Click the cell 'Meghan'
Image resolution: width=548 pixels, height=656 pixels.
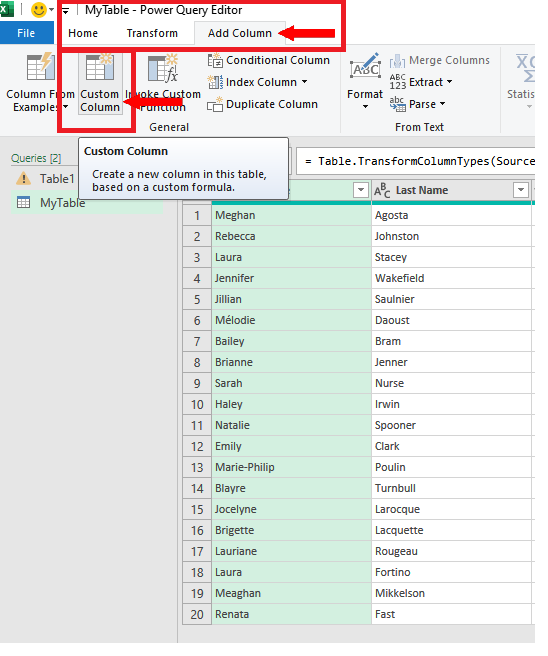click(x=292, y=215)
